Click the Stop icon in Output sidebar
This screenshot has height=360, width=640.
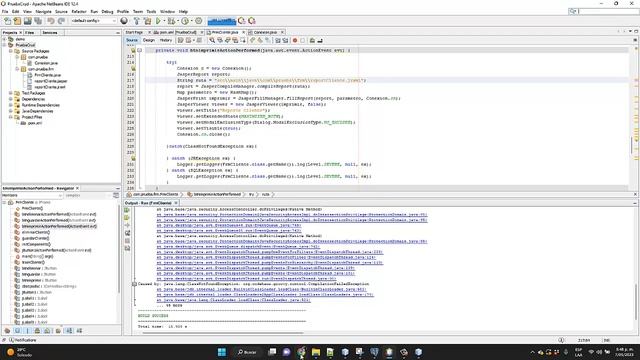pos(127,241)
